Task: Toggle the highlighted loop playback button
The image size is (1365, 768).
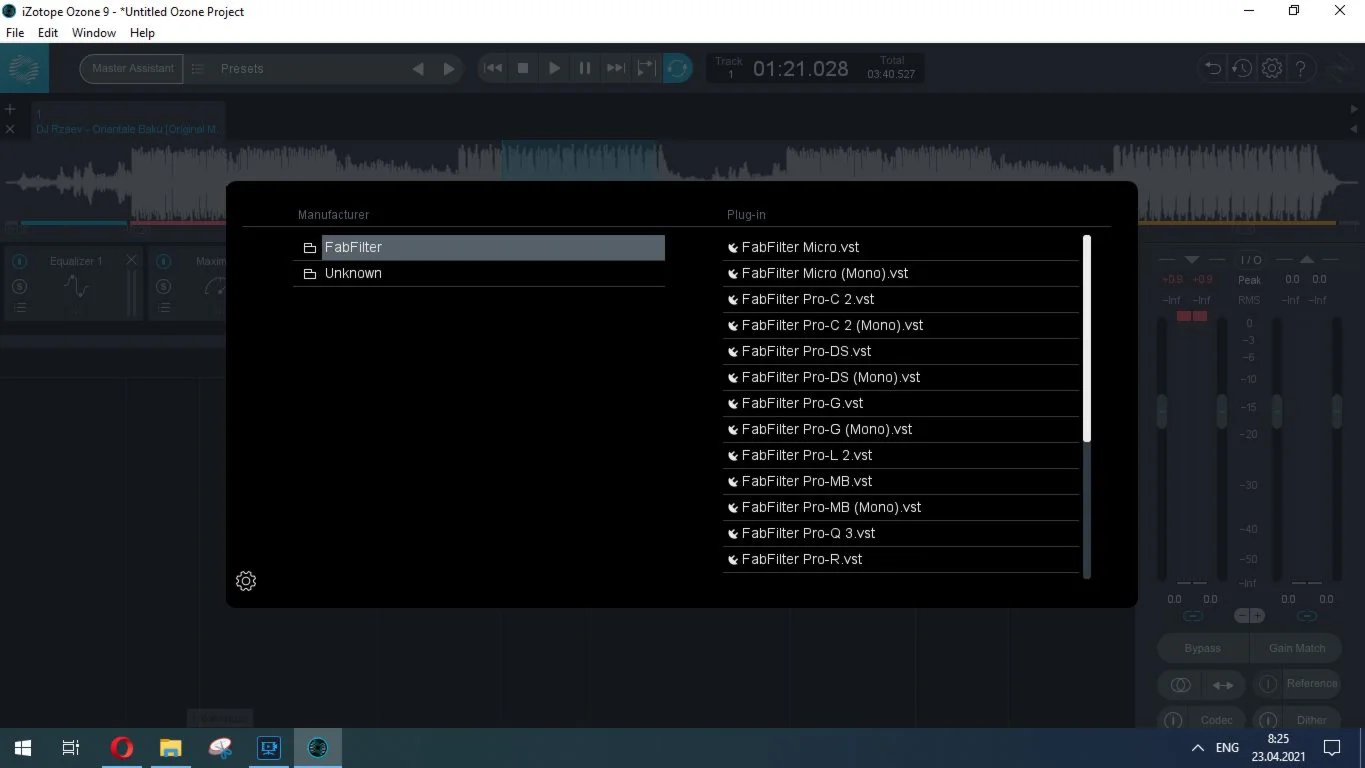Action: [677, 68]
